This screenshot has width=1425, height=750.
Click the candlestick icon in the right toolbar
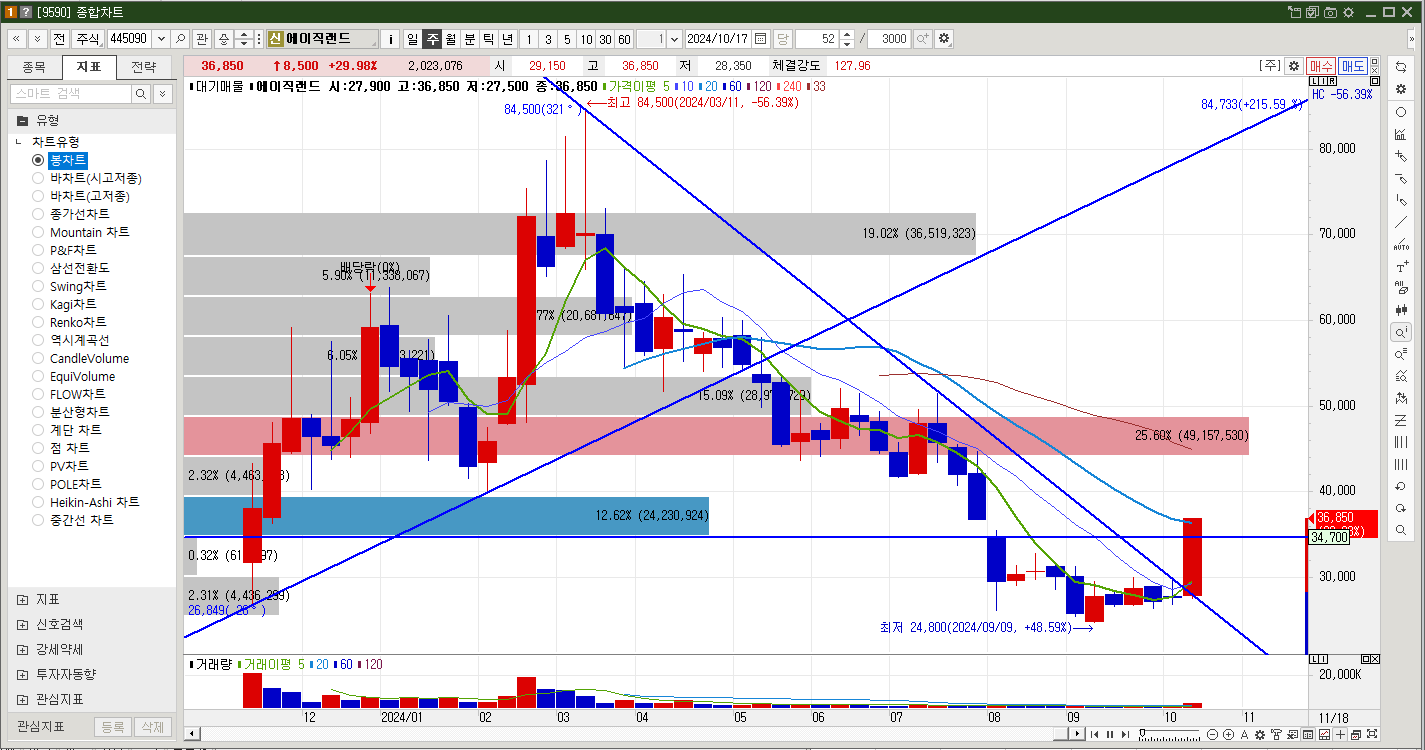pyautogui.click(x=1400, y=310)
